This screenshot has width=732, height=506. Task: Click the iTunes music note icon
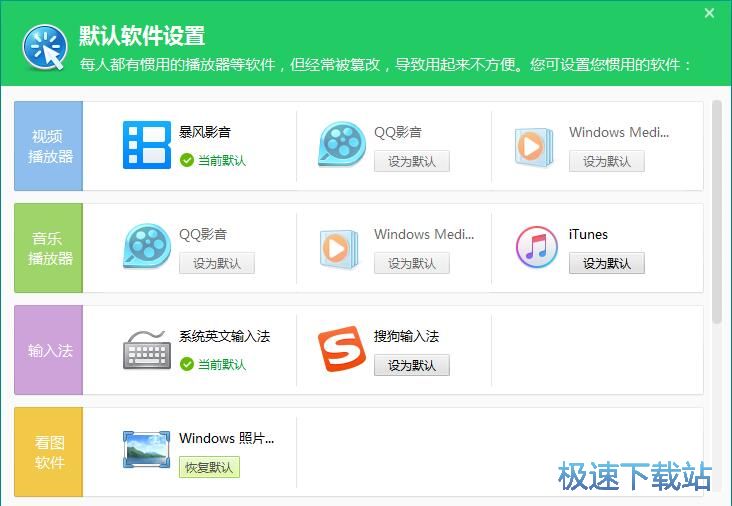pos(536,247)
